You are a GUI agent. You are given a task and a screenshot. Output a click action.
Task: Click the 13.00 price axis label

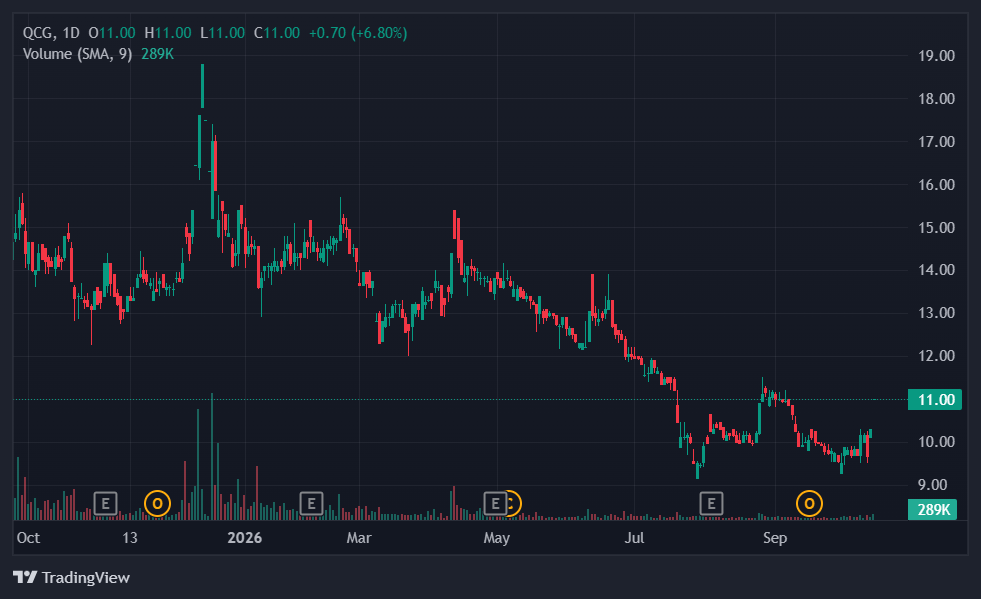(x=936, y=312)
